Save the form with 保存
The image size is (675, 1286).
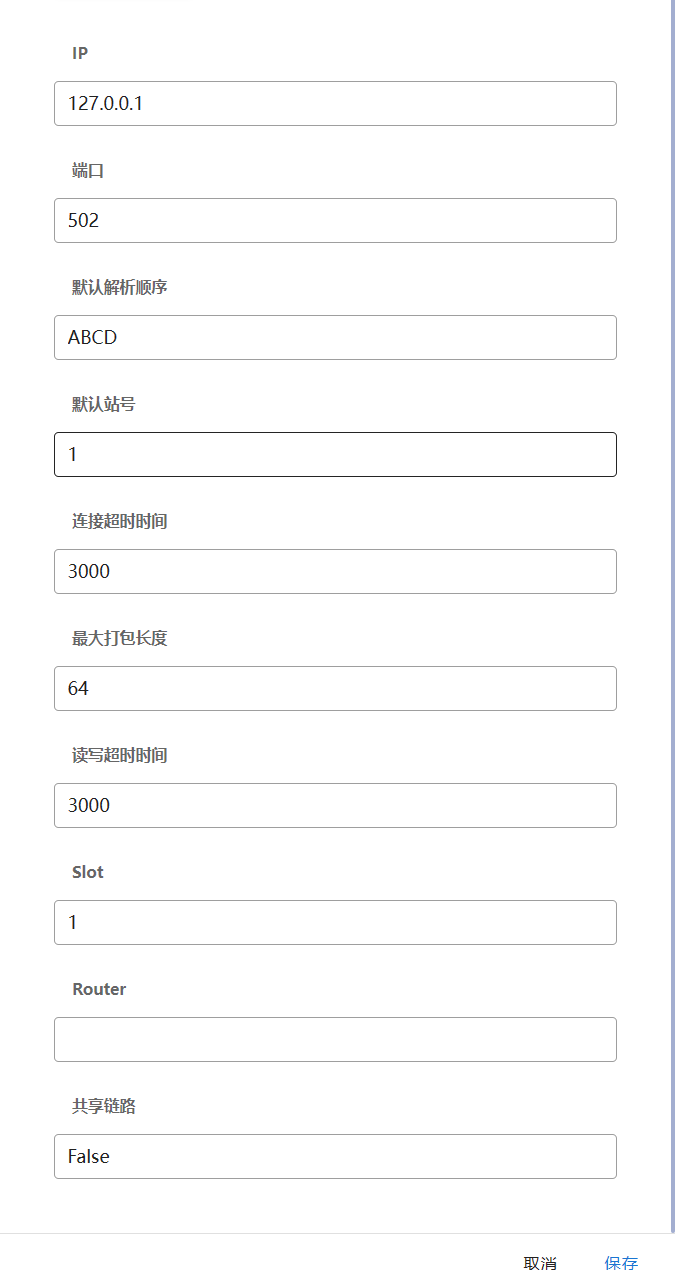[620, 1263]
